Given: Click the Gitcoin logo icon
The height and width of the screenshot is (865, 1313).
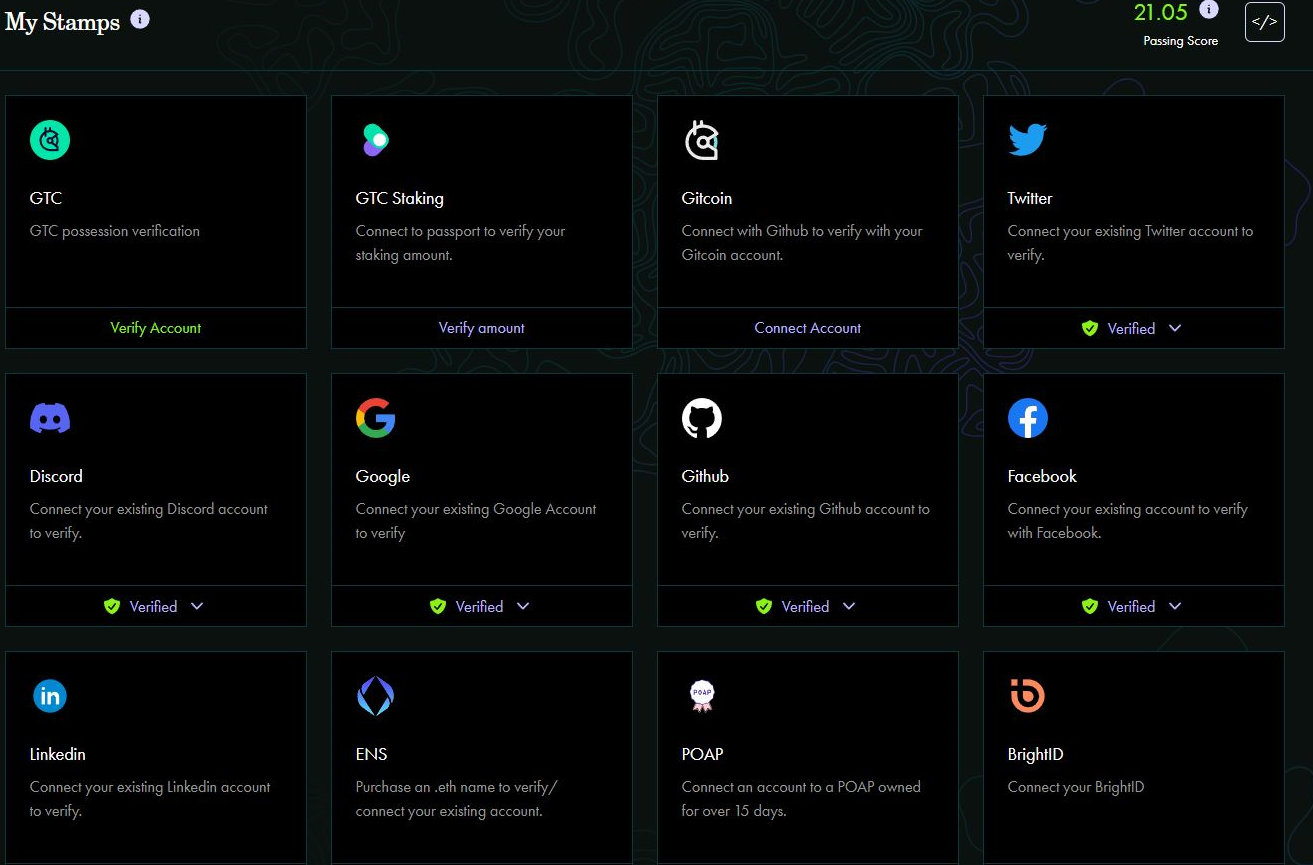Looking at the screenshot, I should click(x=702, y=140).
